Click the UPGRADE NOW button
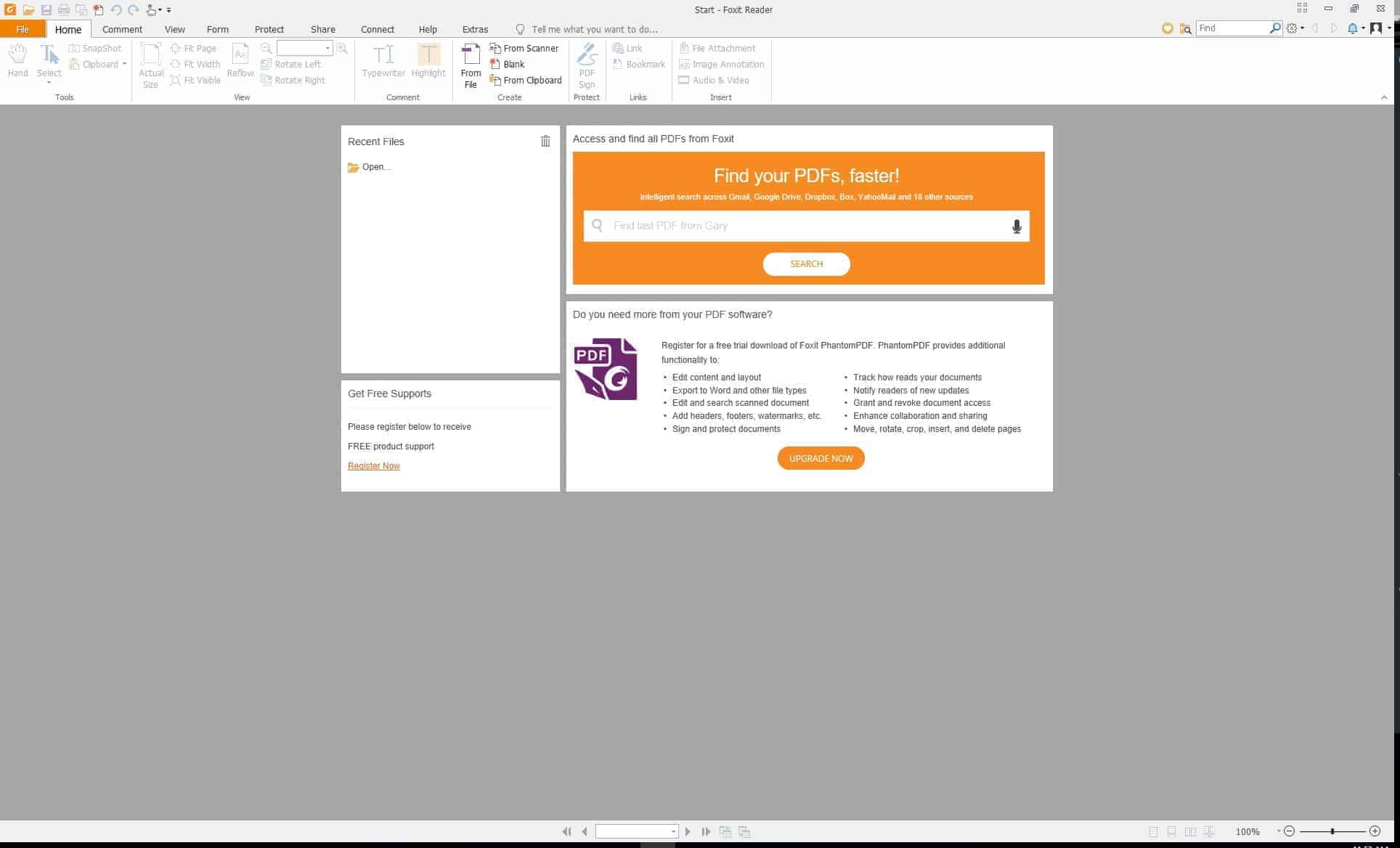 click(x=821, y=458)
